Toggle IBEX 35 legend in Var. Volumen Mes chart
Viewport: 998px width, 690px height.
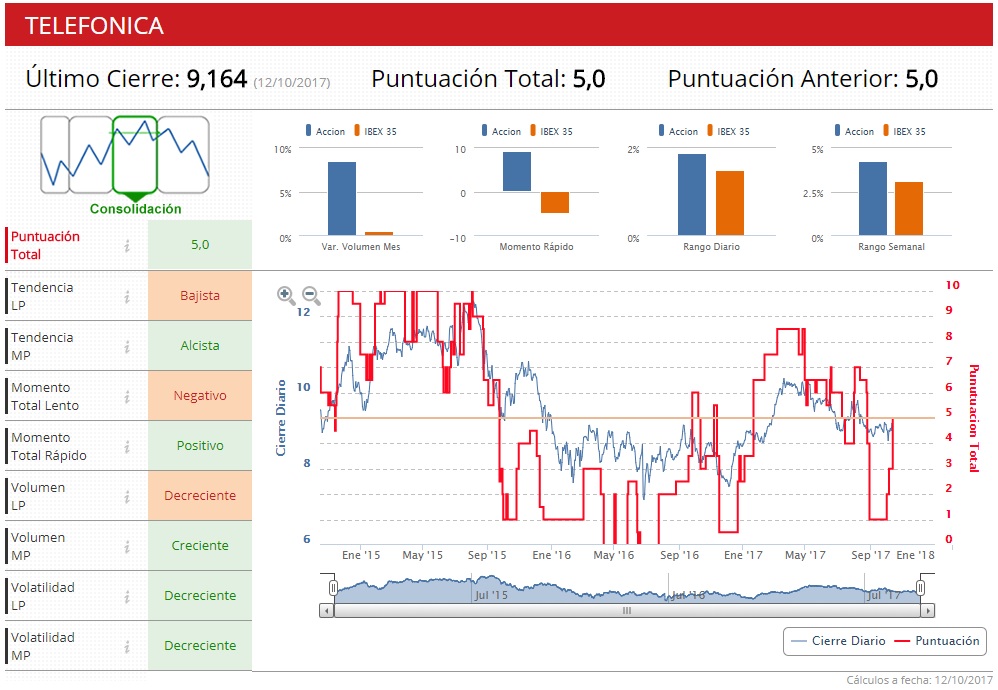pos(375,131)
